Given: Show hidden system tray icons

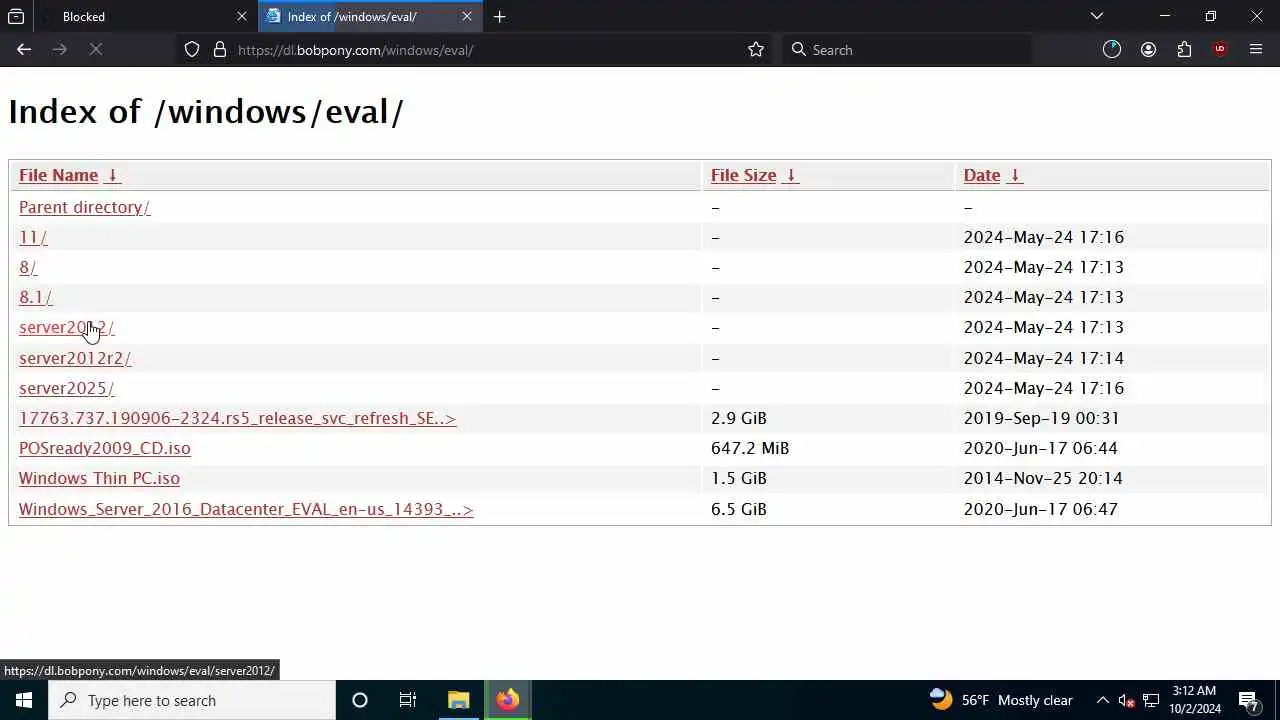Looking at the screenshot, I should click(1102, 700).
